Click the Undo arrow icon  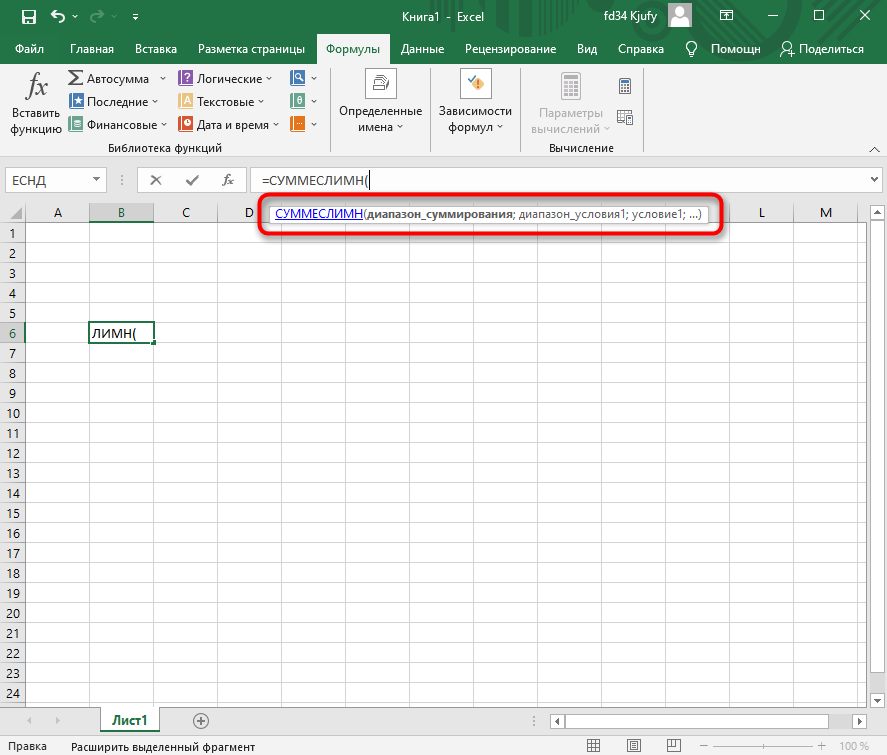point(59,17)
